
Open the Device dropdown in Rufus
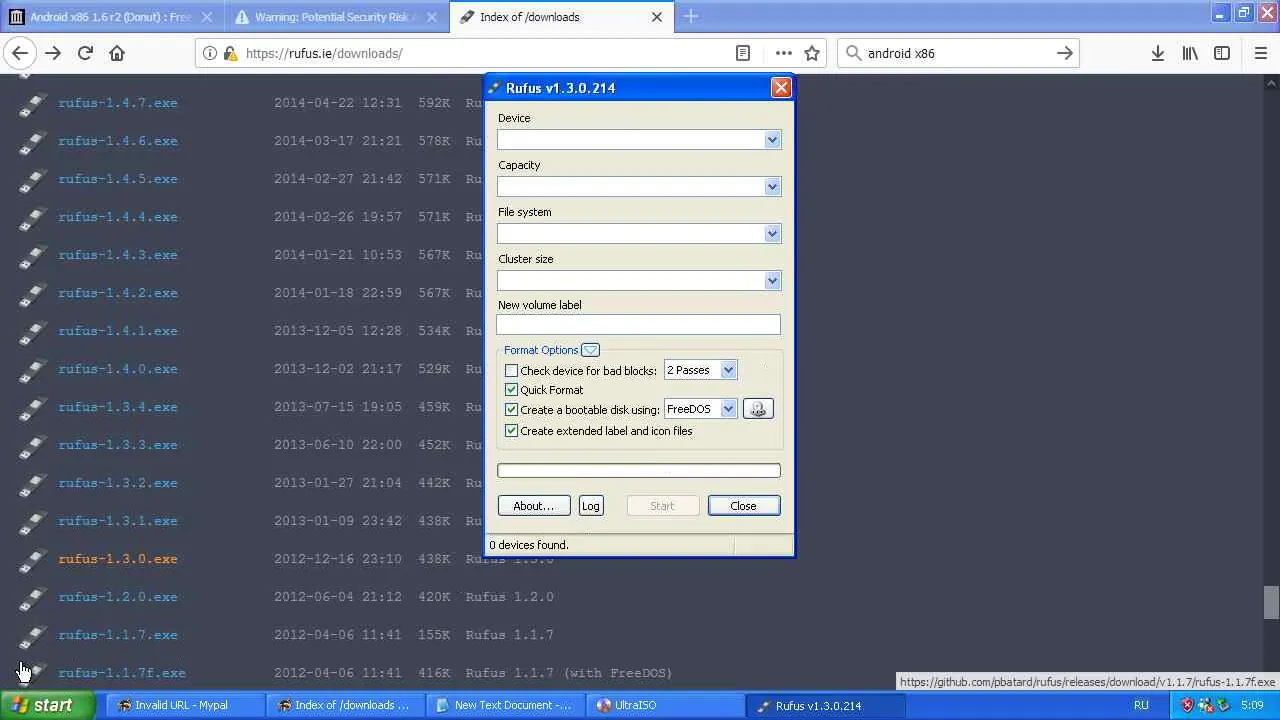(x=772, y=140)
